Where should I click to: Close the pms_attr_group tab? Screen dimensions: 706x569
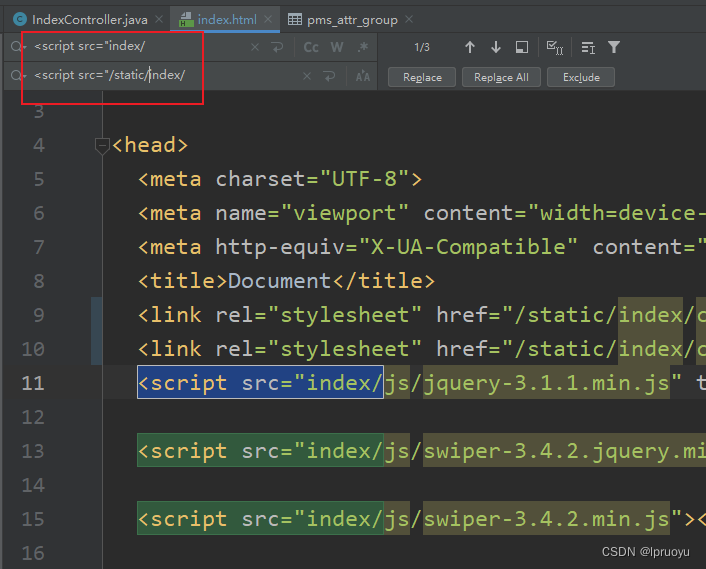409,19
